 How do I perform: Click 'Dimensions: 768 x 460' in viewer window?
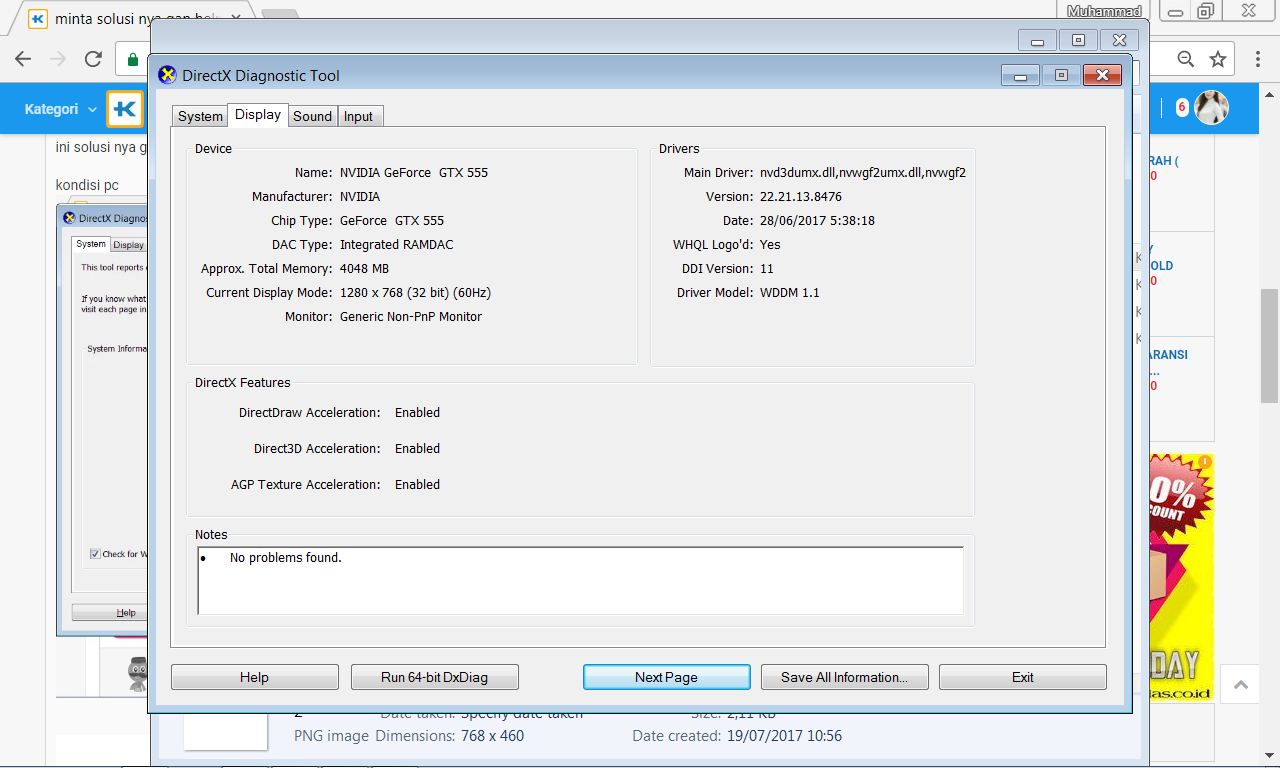click(449, 736)
